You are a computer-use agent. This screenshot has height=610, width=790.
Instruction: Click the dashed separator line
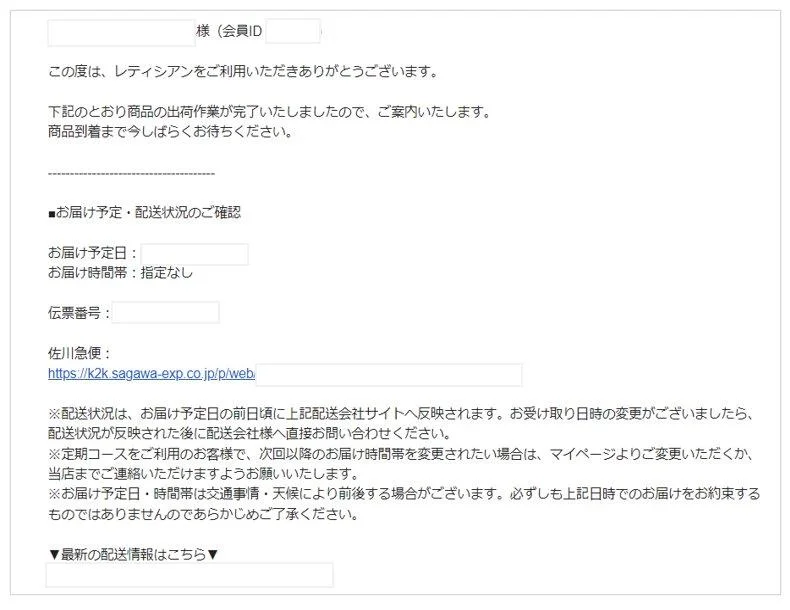pos(131,174)
